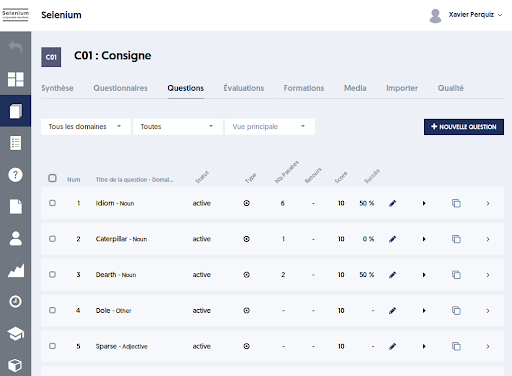Preview the Sparse question with play icon

(x=424, y=346)
